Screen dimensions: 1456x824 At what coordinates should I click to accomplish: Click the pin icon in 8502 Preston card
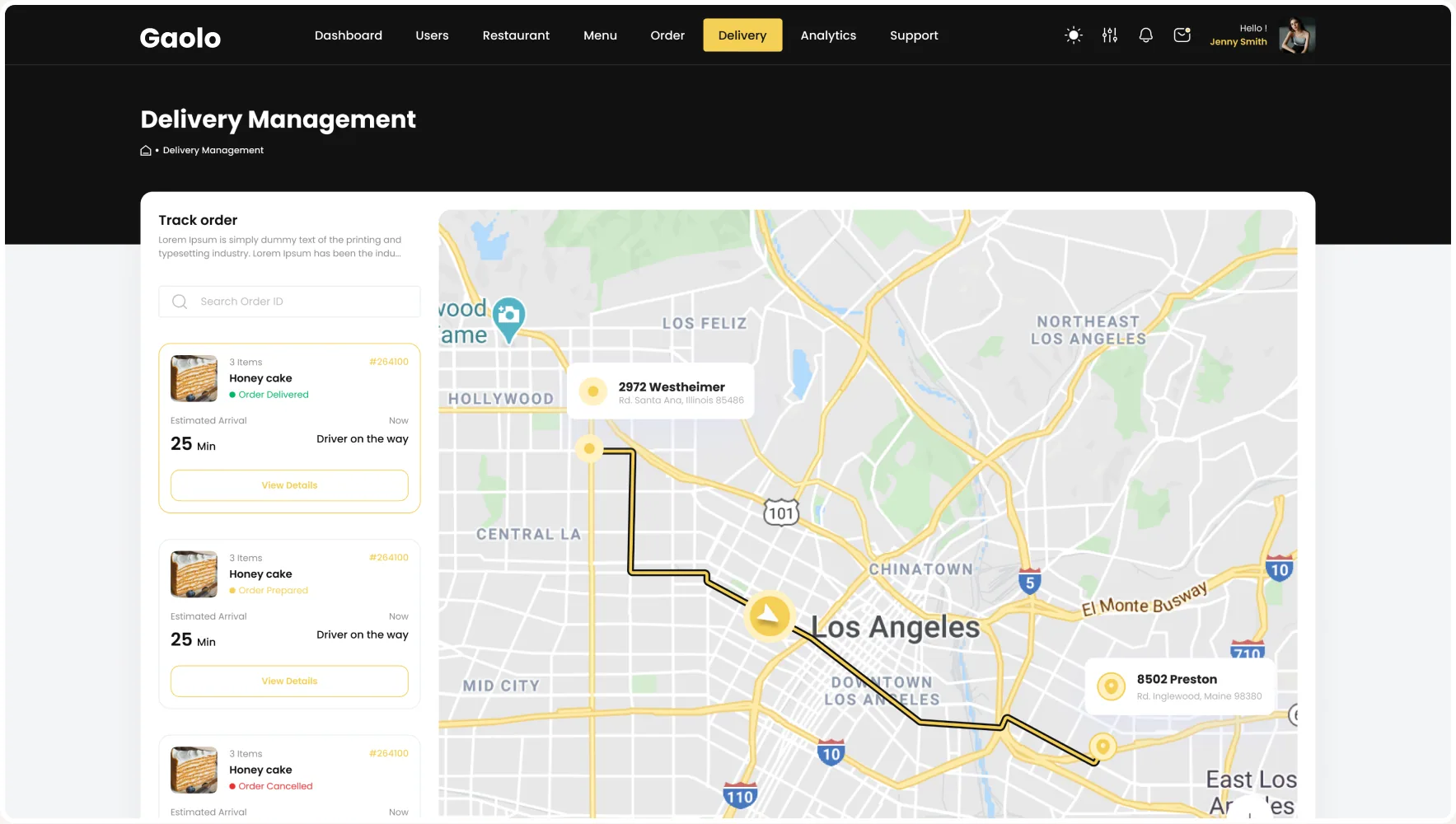pyautogui.click(x=1111, y=686)
